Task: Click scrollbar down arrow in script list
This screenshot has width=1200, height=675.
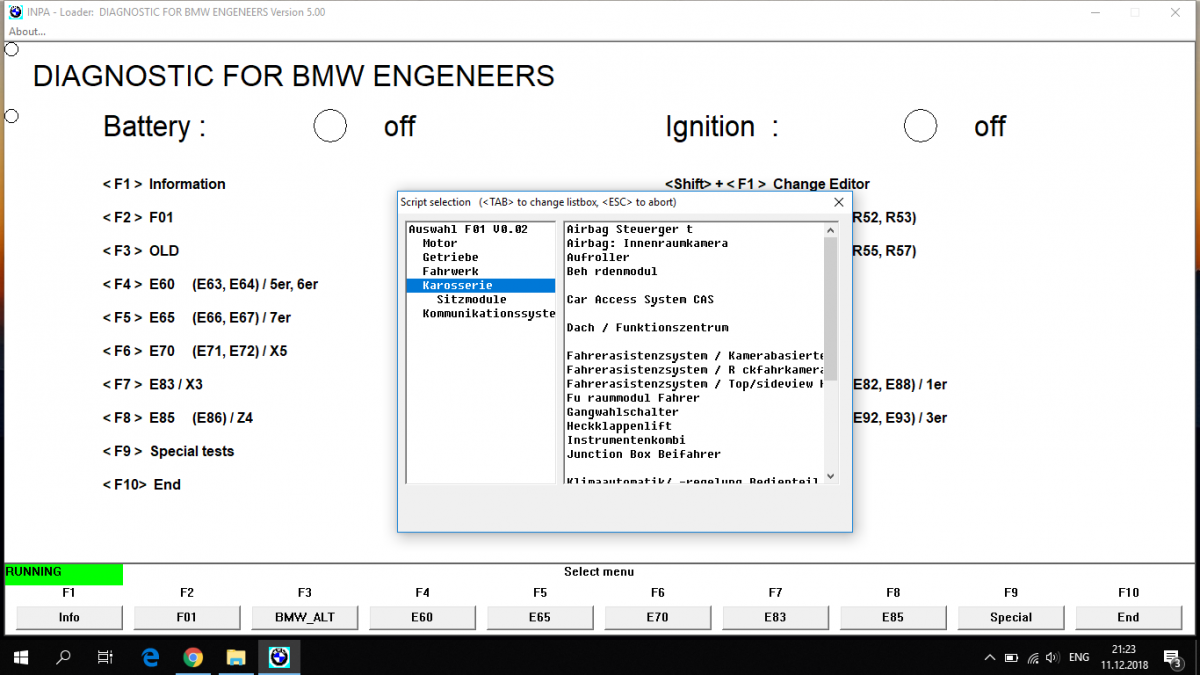Action: 830,477
